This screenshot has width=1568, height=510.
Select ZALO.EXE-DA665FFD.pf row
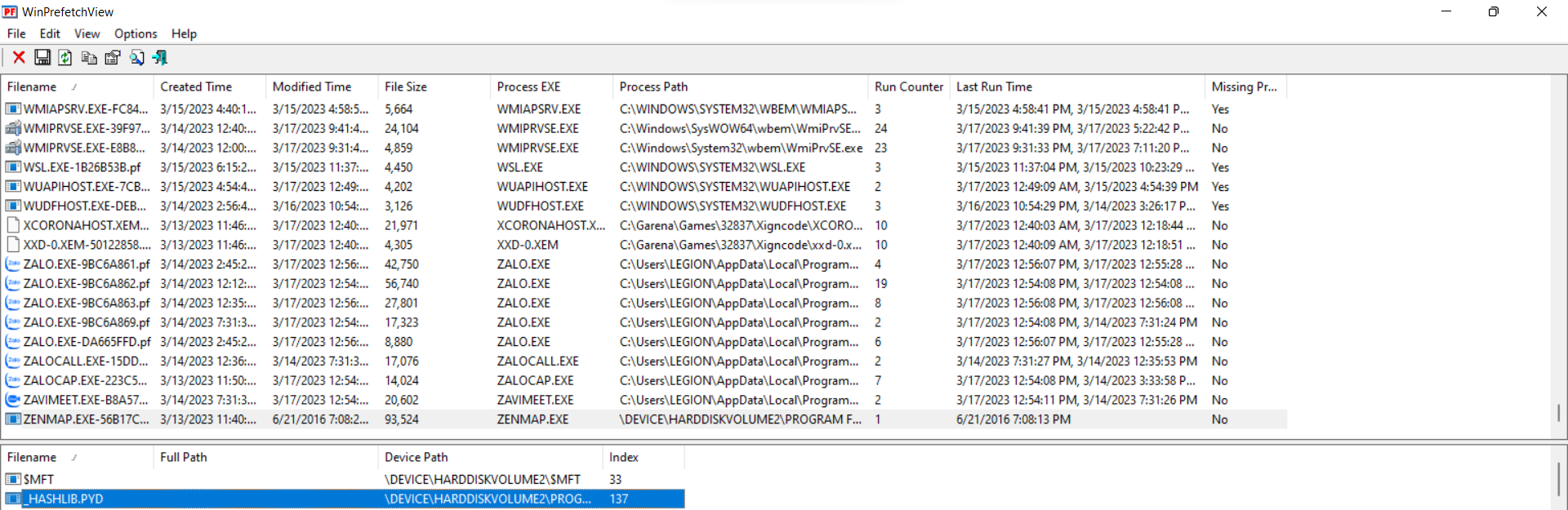[x=87, y=342]
